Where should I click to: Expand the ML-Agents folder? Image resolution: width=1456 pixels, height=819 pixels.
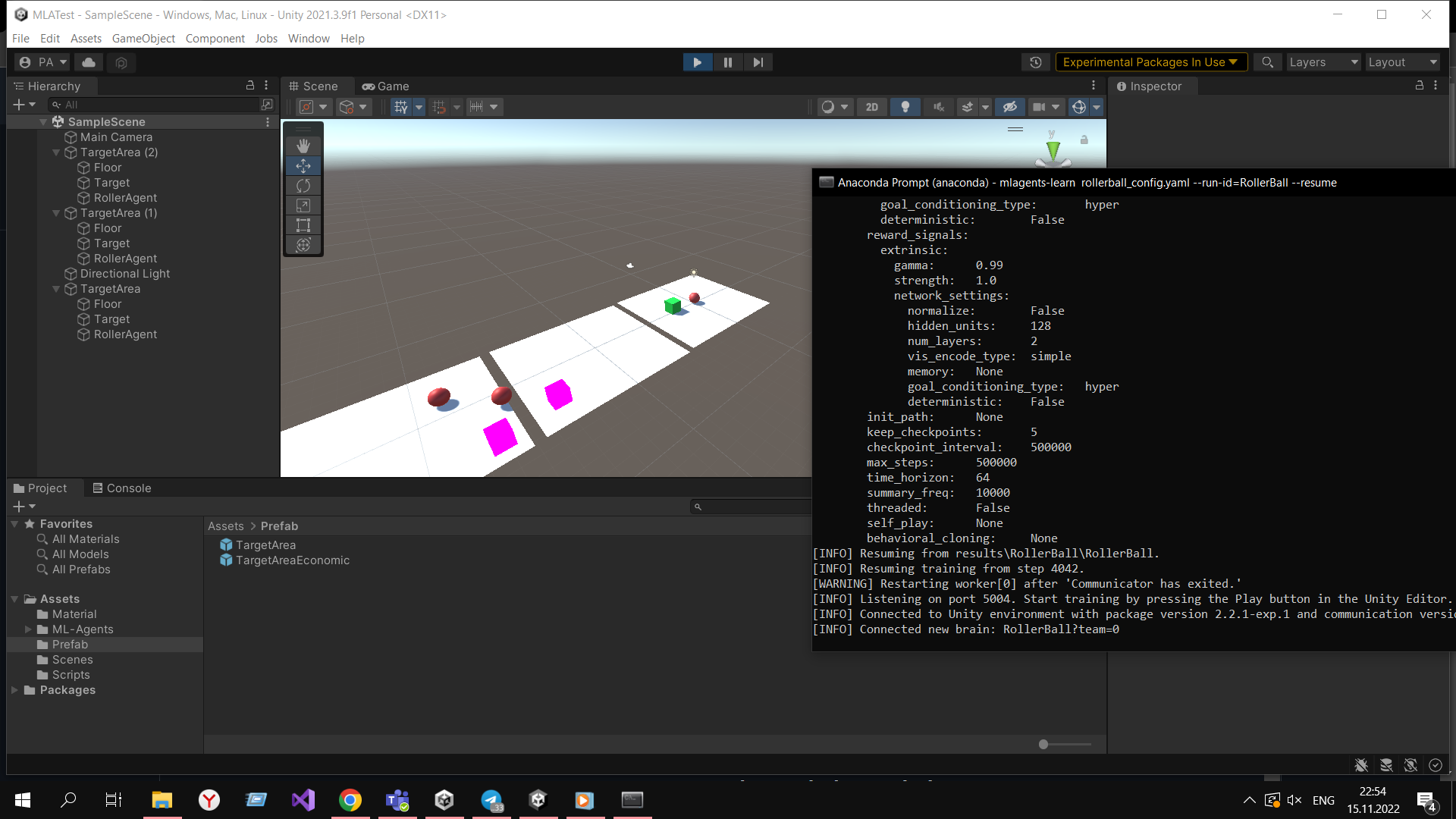coord(28,629)
